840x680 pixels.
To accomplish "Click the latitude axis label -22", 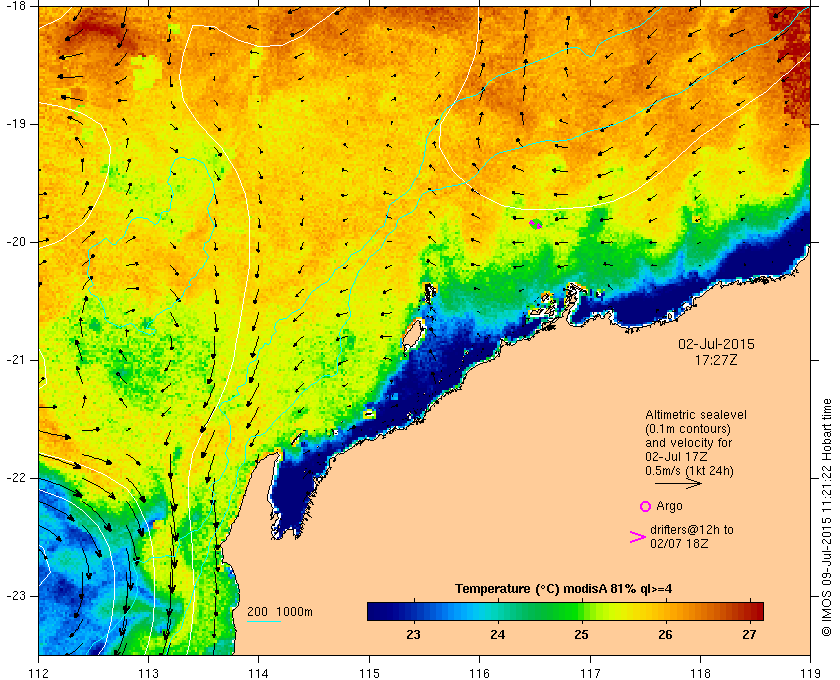I will (x=15, y=477).
